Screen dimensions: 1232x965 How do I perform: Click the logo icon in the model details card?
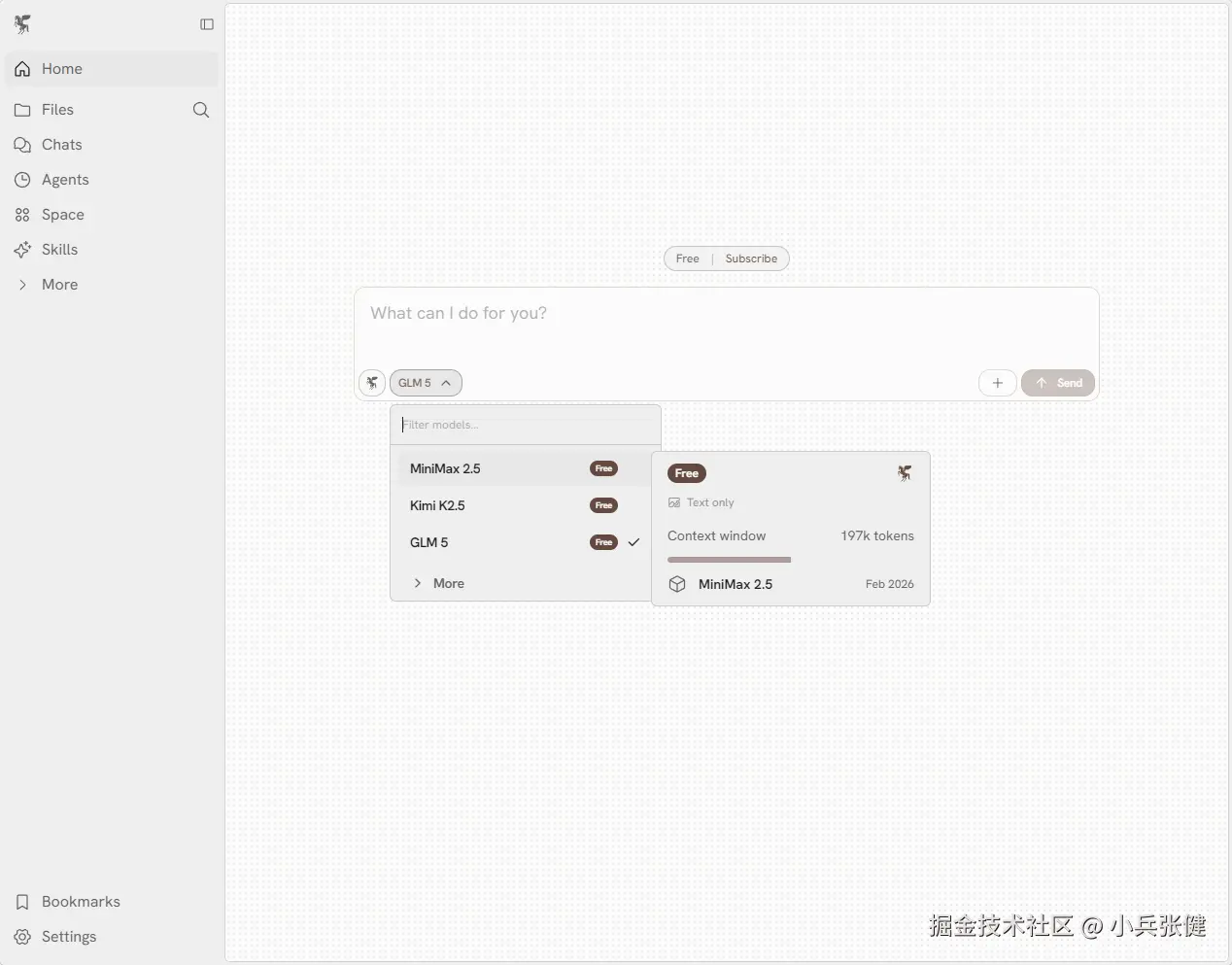pos(905,473)
